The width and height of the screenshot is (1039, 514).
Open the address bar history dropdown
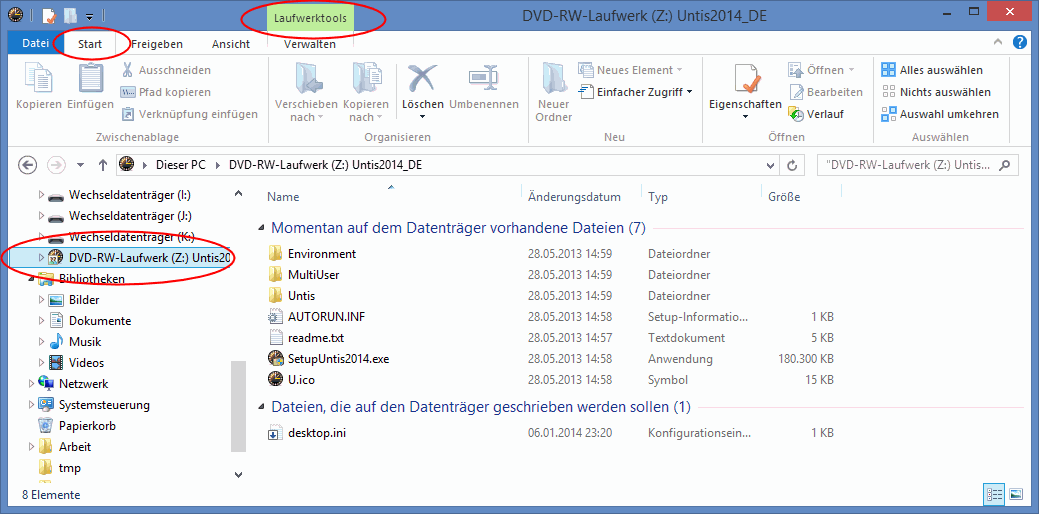(769, 165)
